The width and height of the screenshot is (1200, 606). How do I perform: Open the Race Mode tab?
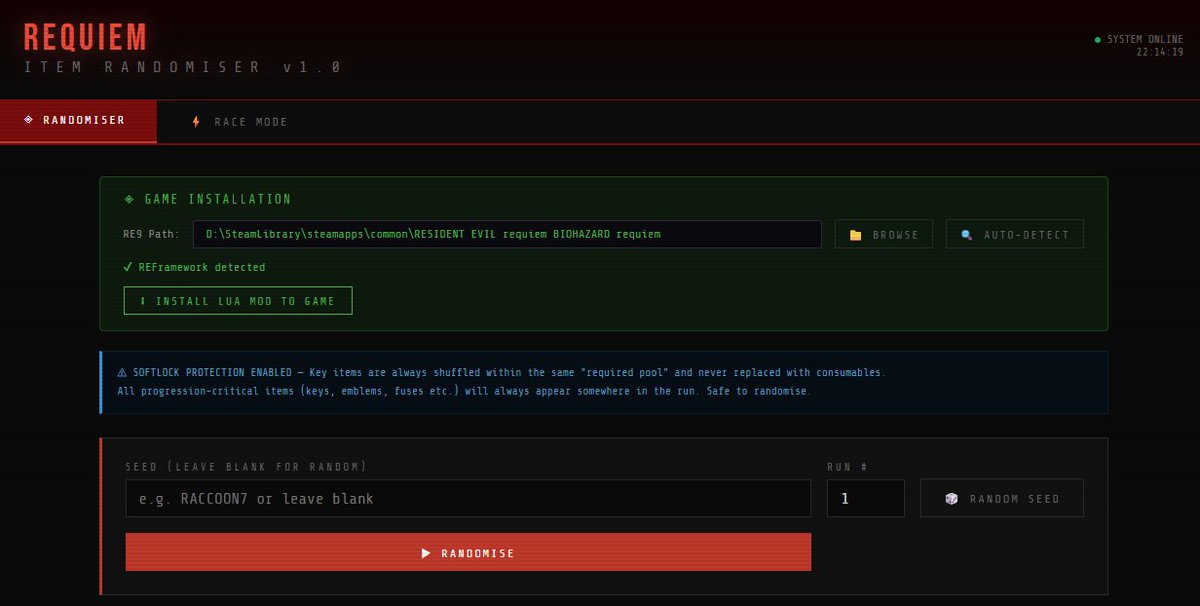coord(239,122)
